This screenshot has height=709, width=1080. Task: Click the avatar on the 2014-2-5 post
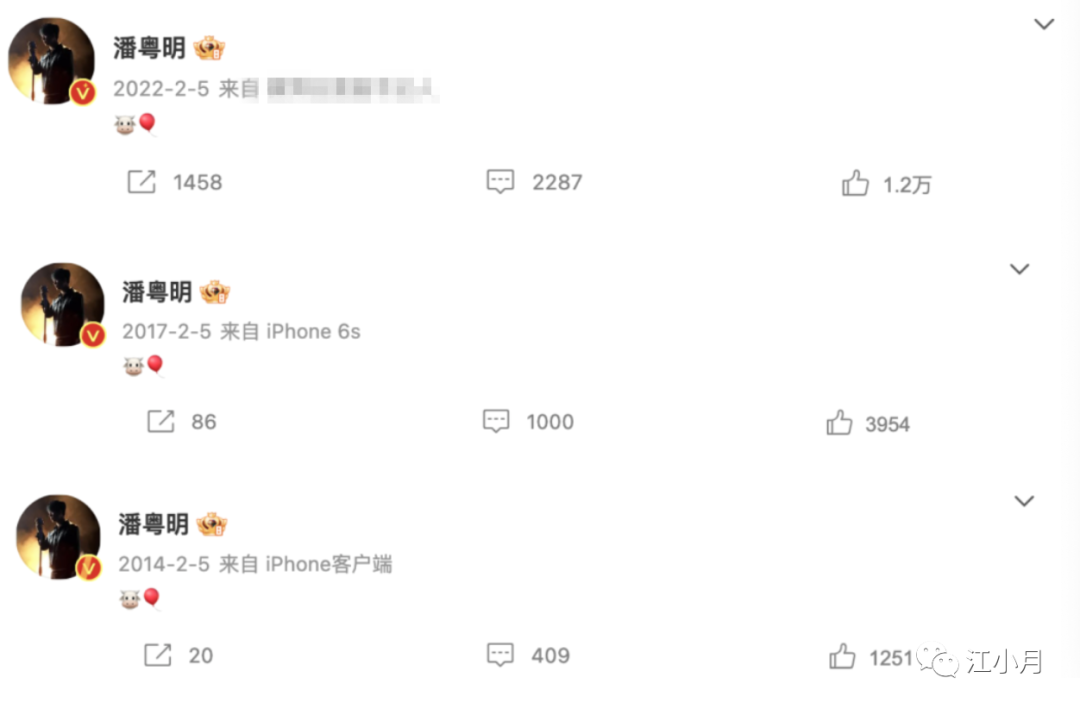click(x=59, y=537)
